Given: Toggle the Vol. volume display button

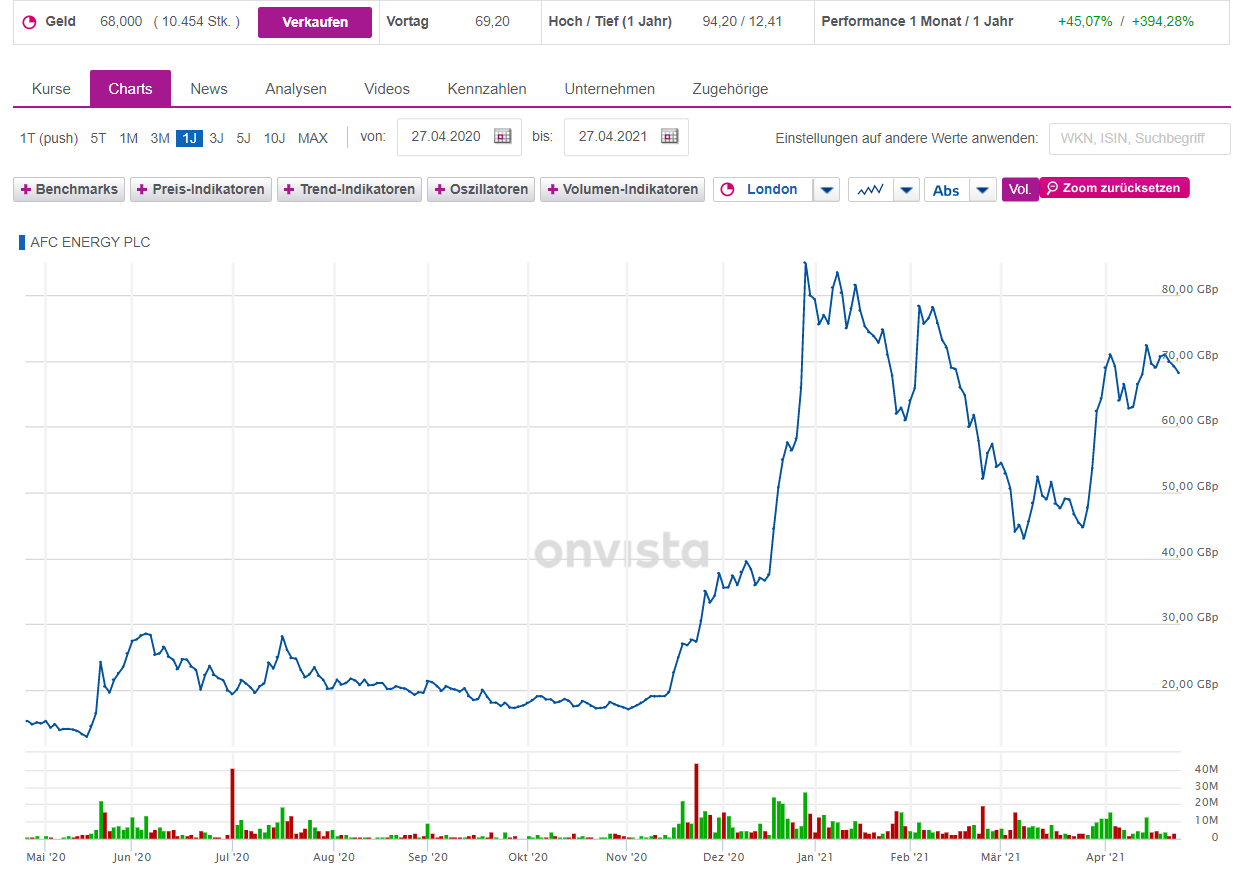Looking at the screenshot, I should click(1020, 189).
